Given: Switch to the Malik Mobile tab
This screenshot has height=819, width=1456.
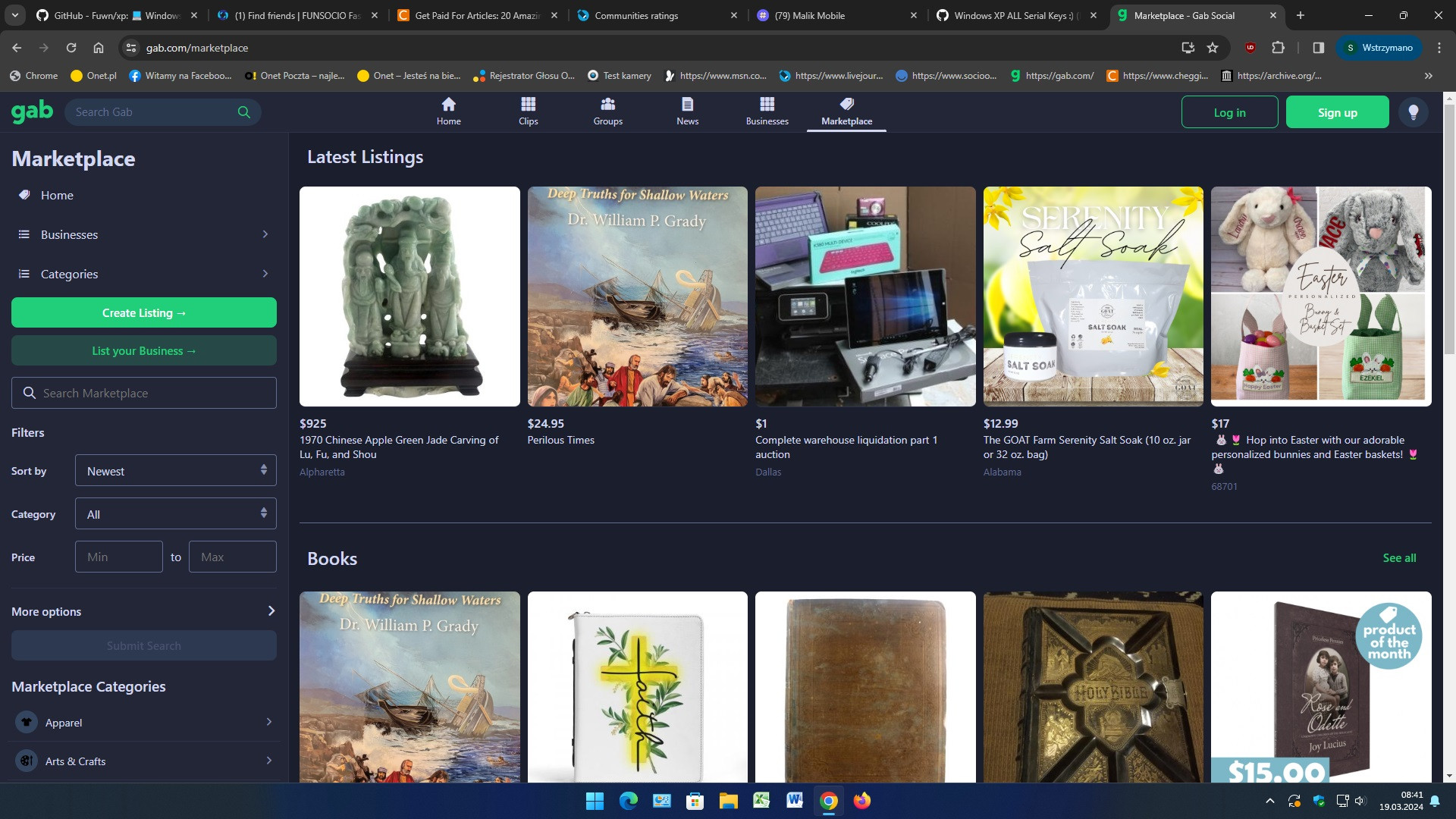Looking at the screenshot, I should coord(837,15).
